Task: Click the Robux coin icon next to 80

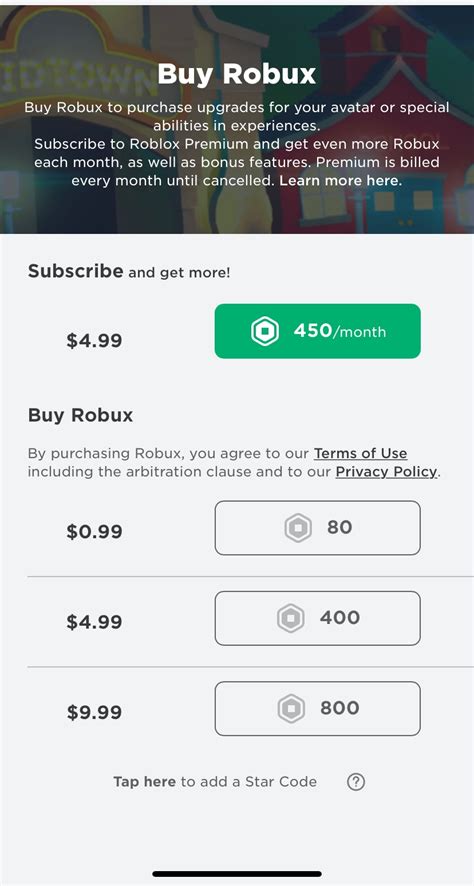Action: (x=298, y=528)
